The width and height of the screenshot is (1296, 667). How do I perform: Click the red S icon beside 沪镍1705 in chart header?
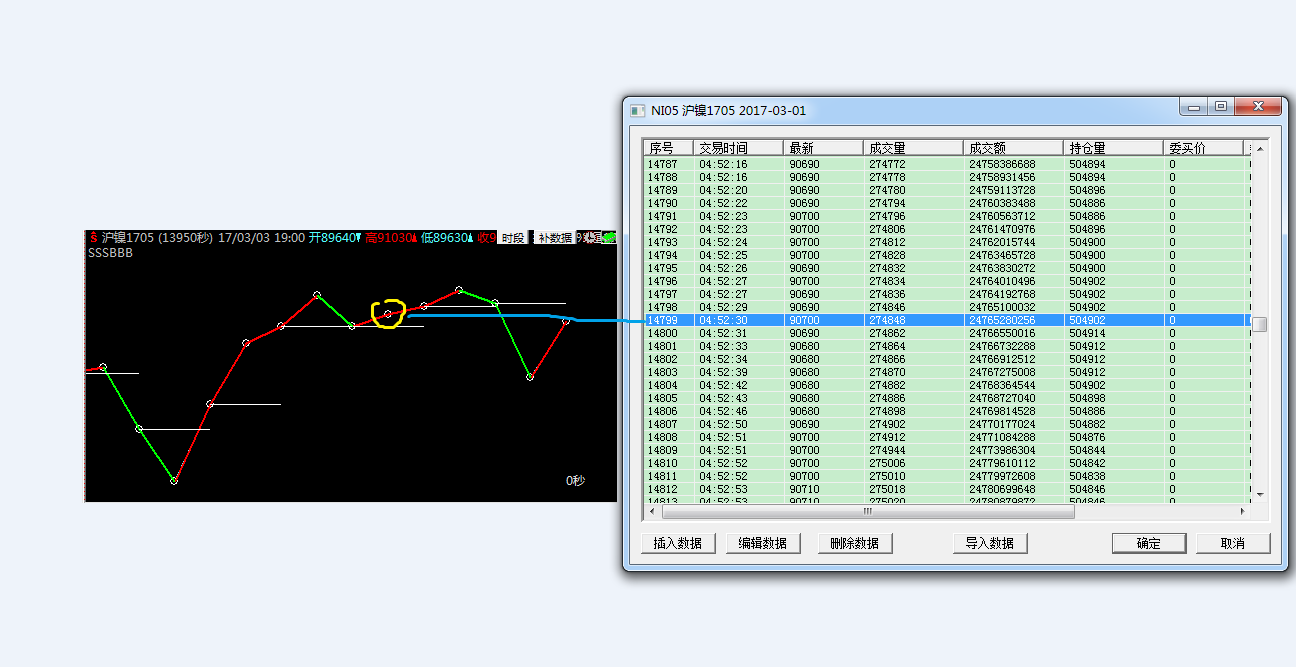coord(93,238)
